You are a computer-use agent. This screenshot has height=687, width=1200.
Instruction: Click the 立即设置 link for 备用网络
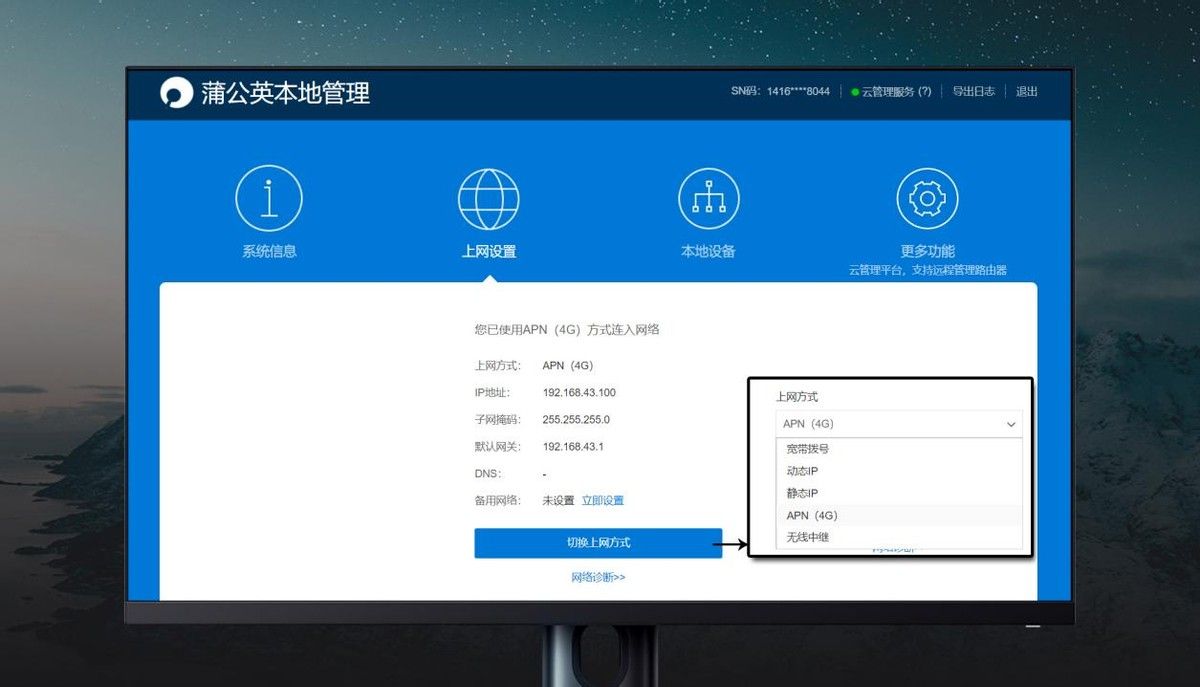(603, 500)
